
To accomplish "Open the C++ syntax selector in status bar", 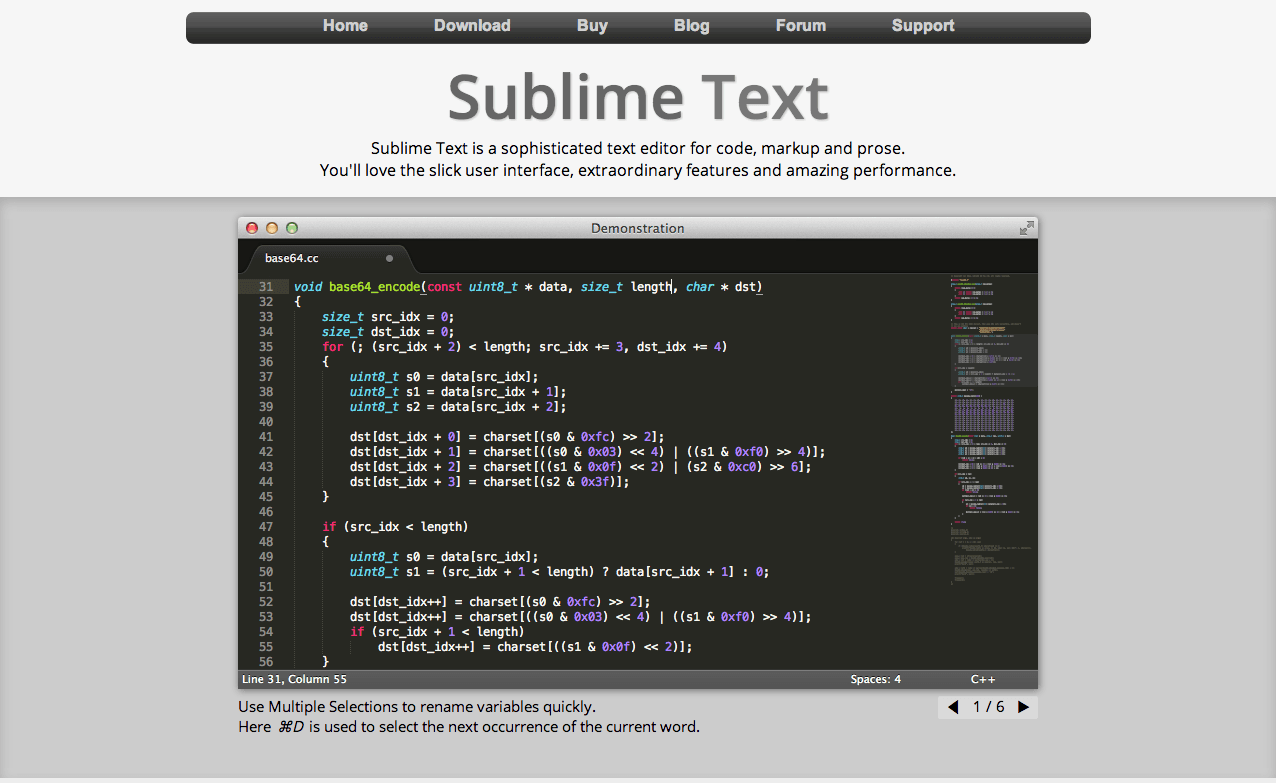I will pos(982,679).
